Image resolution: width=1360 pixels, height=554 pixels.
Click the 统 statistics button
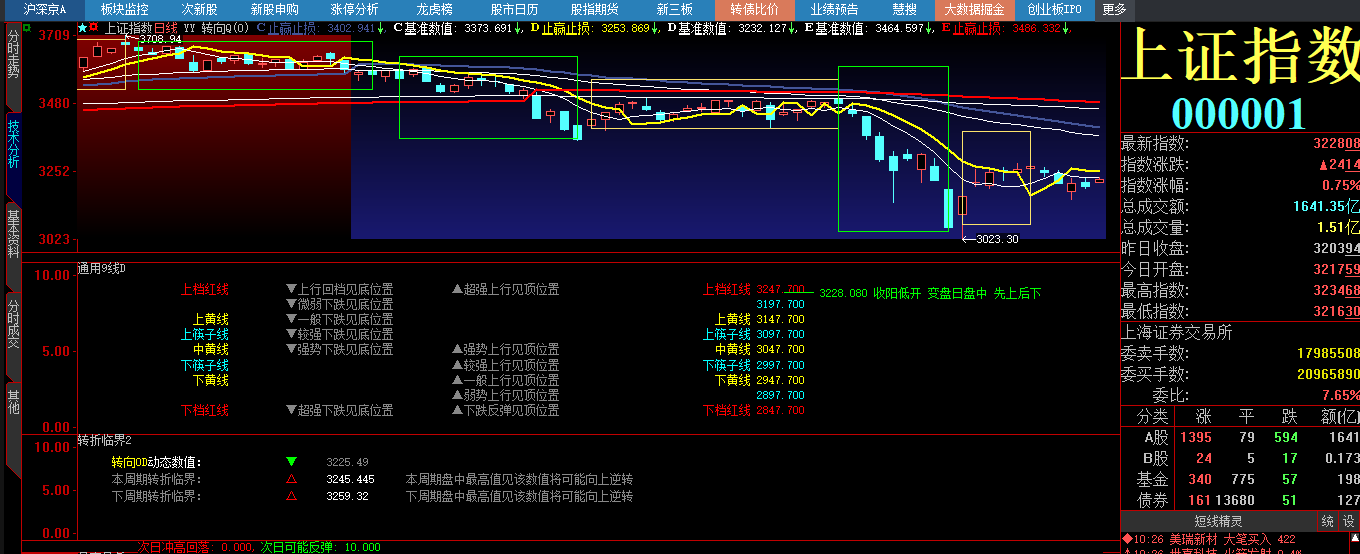coord(1327,521)
